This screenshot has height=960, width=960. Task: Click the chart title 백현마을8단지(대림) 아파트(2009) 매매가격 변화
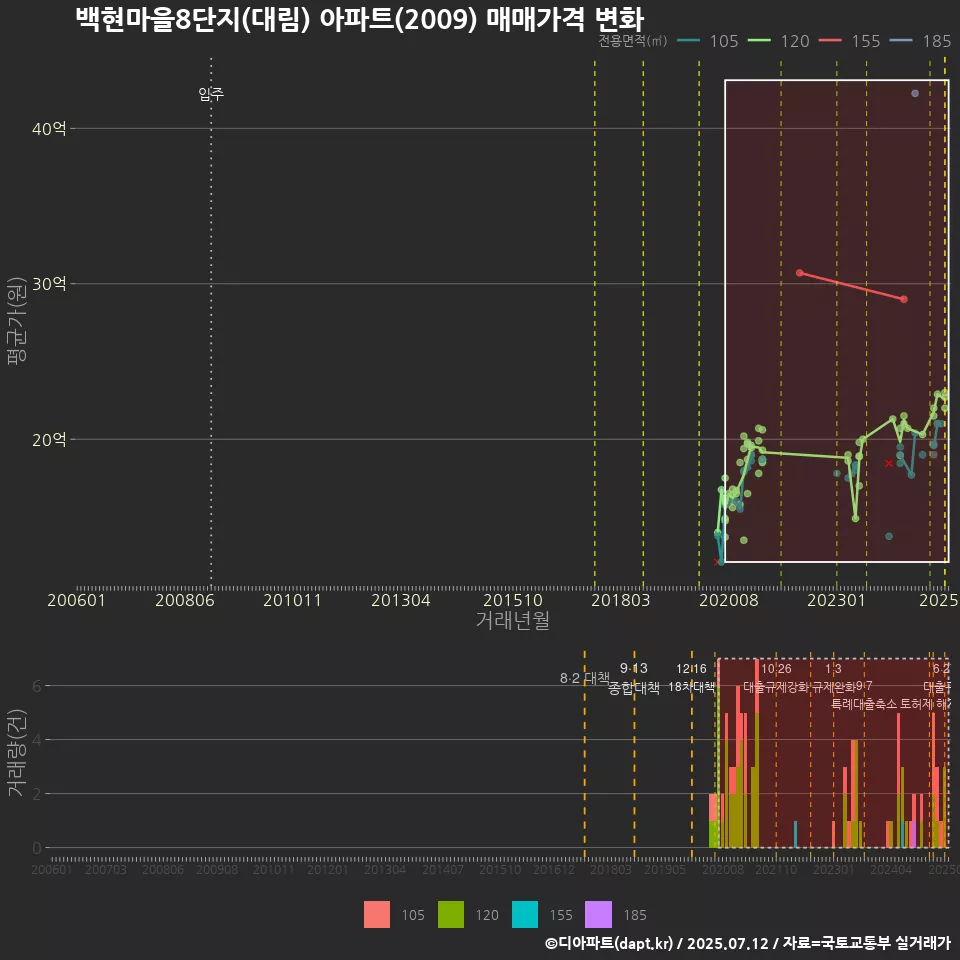[x=359, y=19]
